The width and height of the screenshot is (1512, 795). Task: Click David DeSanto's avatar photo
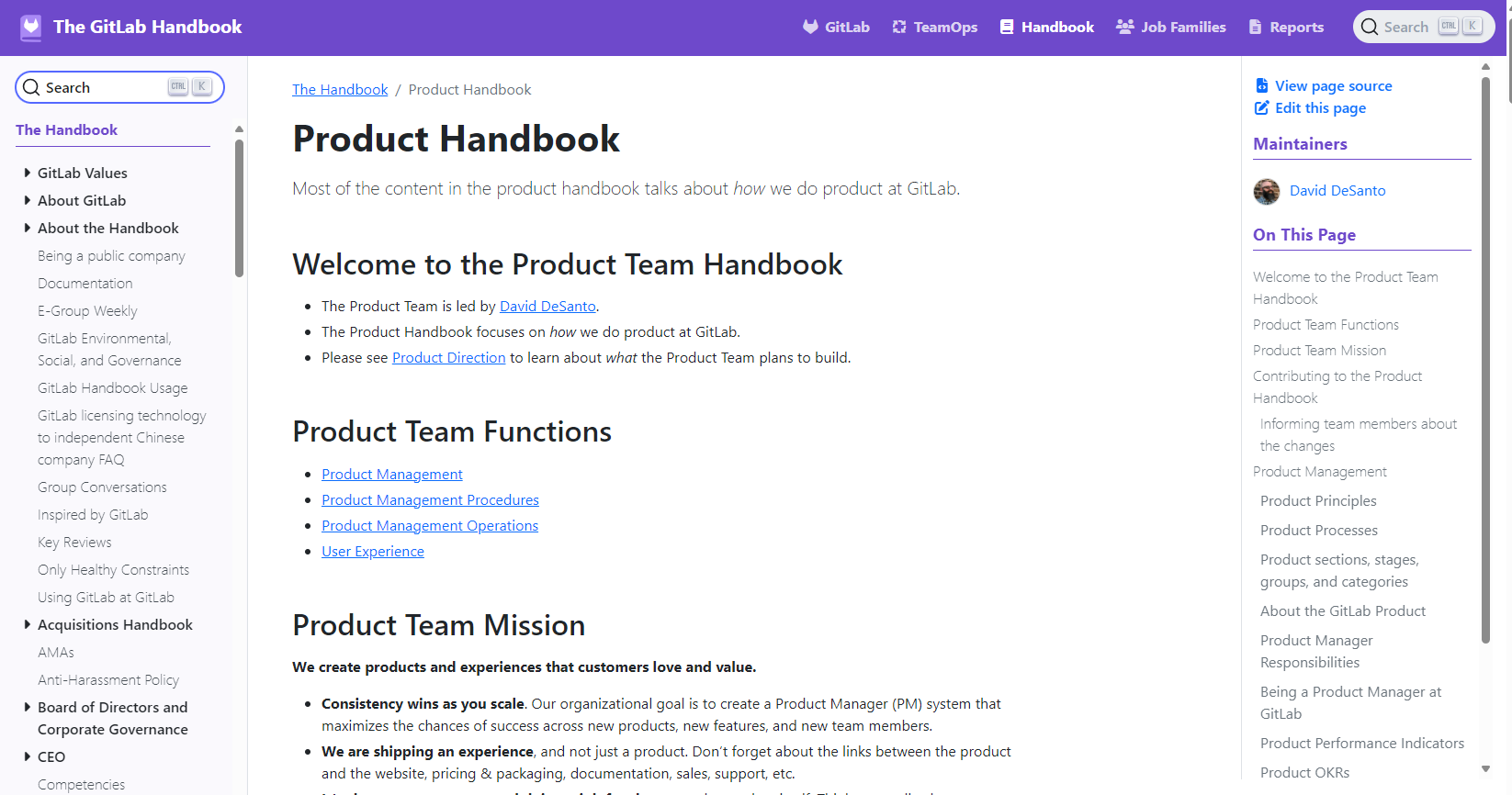coord(1267,191)
